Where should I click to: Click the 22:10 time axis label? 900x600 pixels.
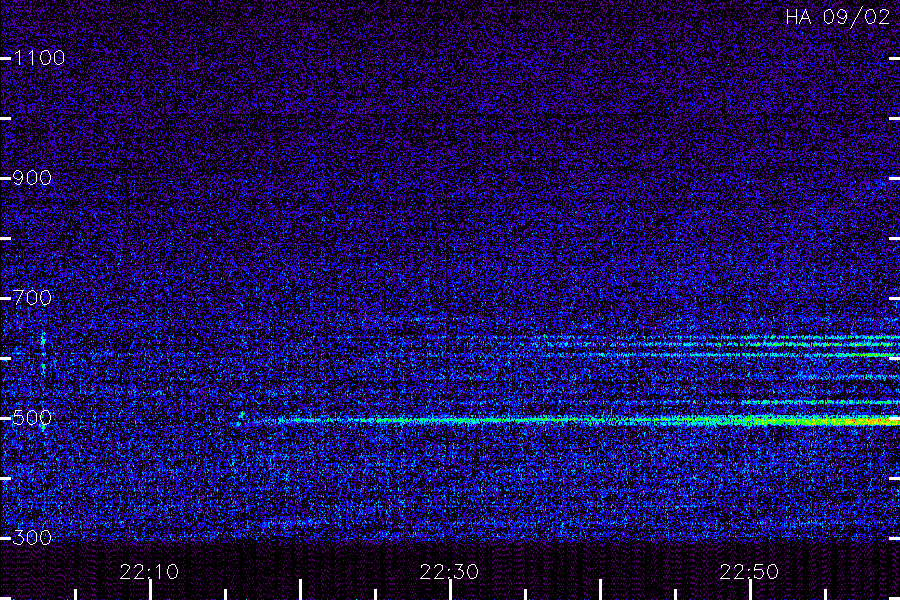(149, 572)
